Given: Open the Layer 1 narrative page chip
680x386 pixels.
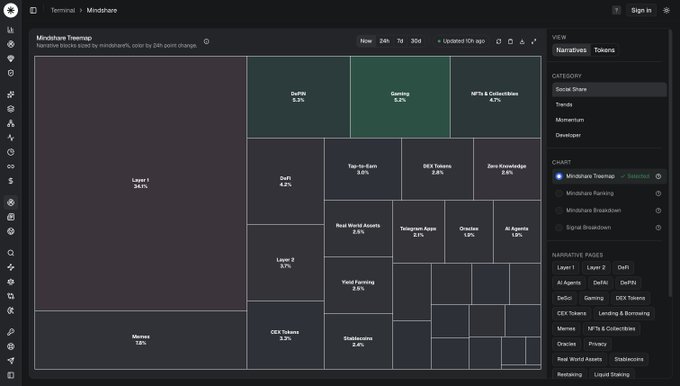Looking at the screenshot, I should pyautogui.click(x=566, y=268).
